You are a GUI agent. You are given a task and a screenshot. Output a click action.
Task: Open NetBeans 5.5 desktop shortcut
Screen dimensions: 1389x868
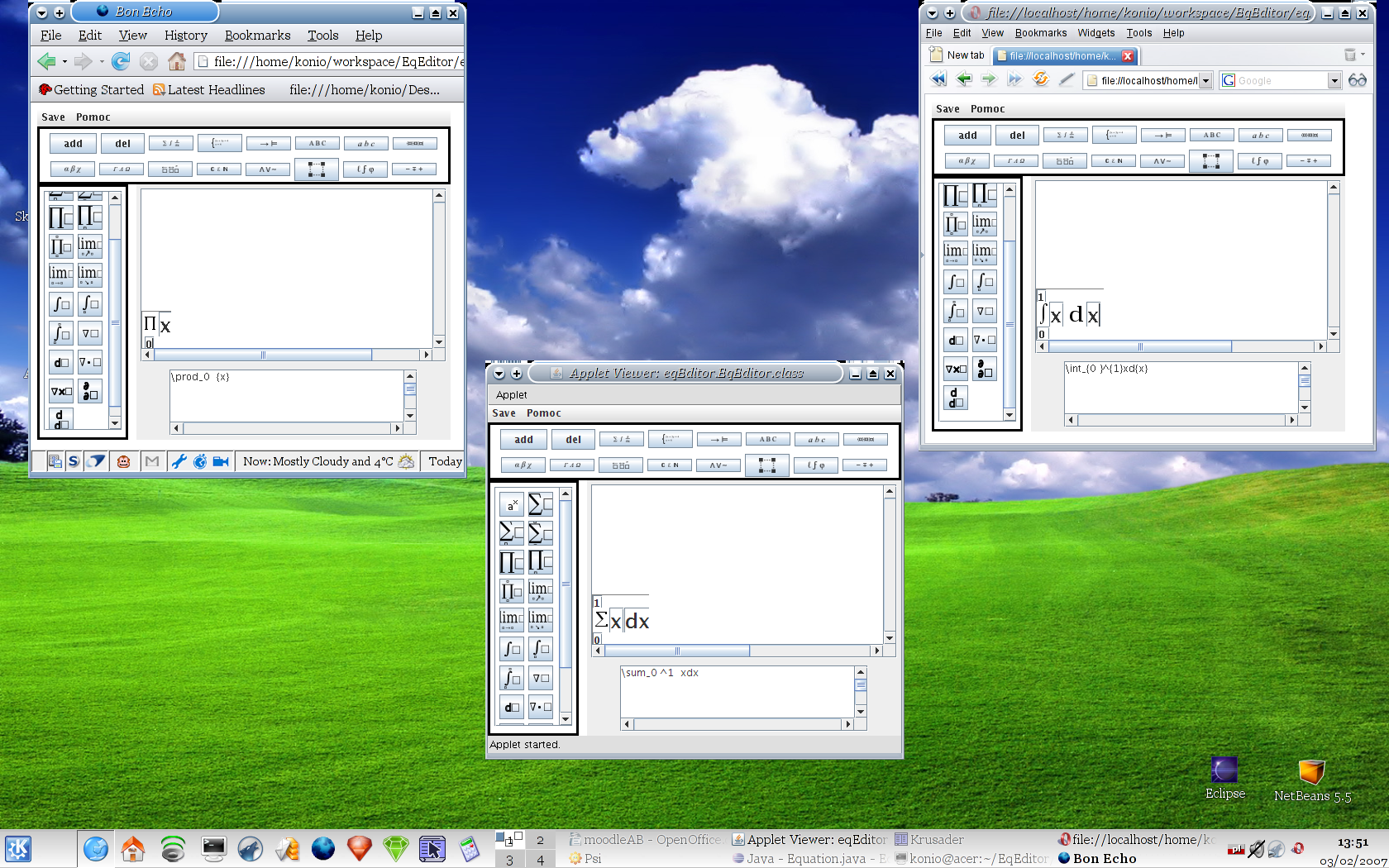(1312, 781)
